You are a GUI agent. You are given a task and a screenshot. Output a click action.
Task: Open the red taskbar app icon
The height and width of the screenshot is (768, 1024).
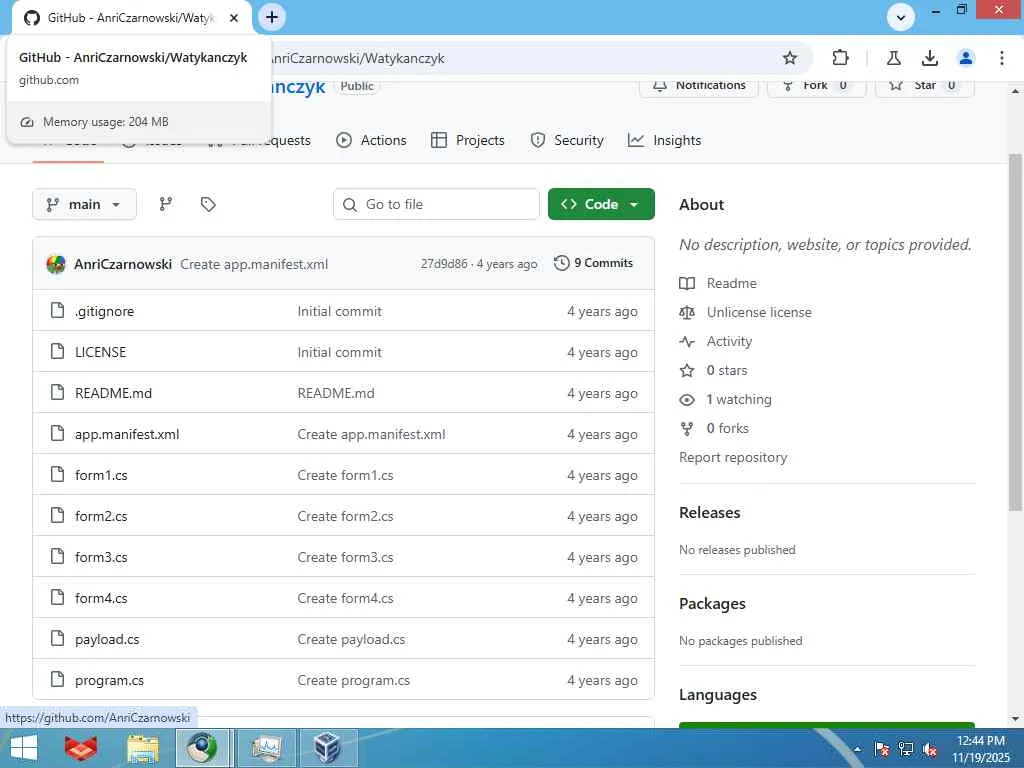81,748
